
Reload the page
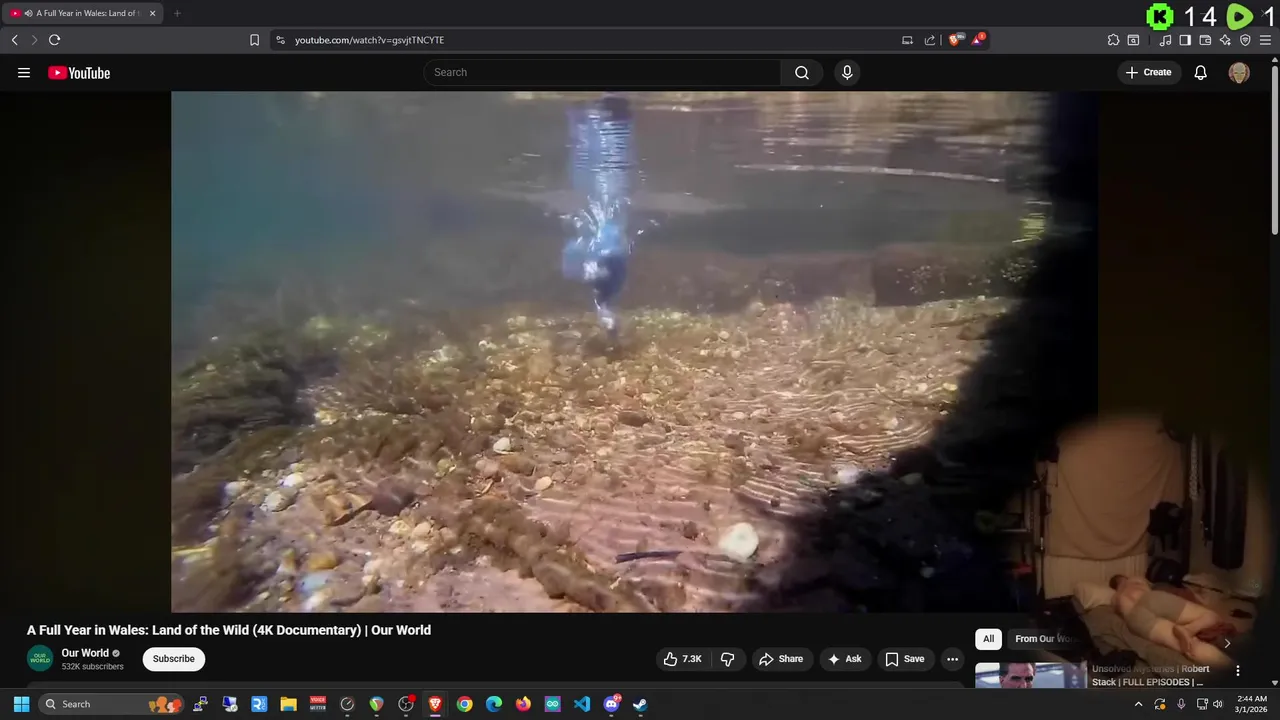[x=55, y=40]
